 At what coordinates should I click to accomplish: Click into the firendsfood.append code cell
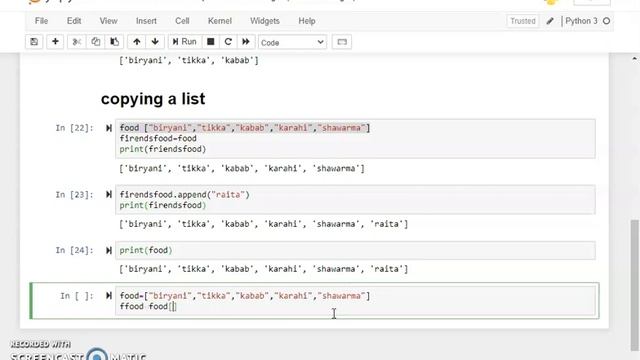[x=355, y=200]
